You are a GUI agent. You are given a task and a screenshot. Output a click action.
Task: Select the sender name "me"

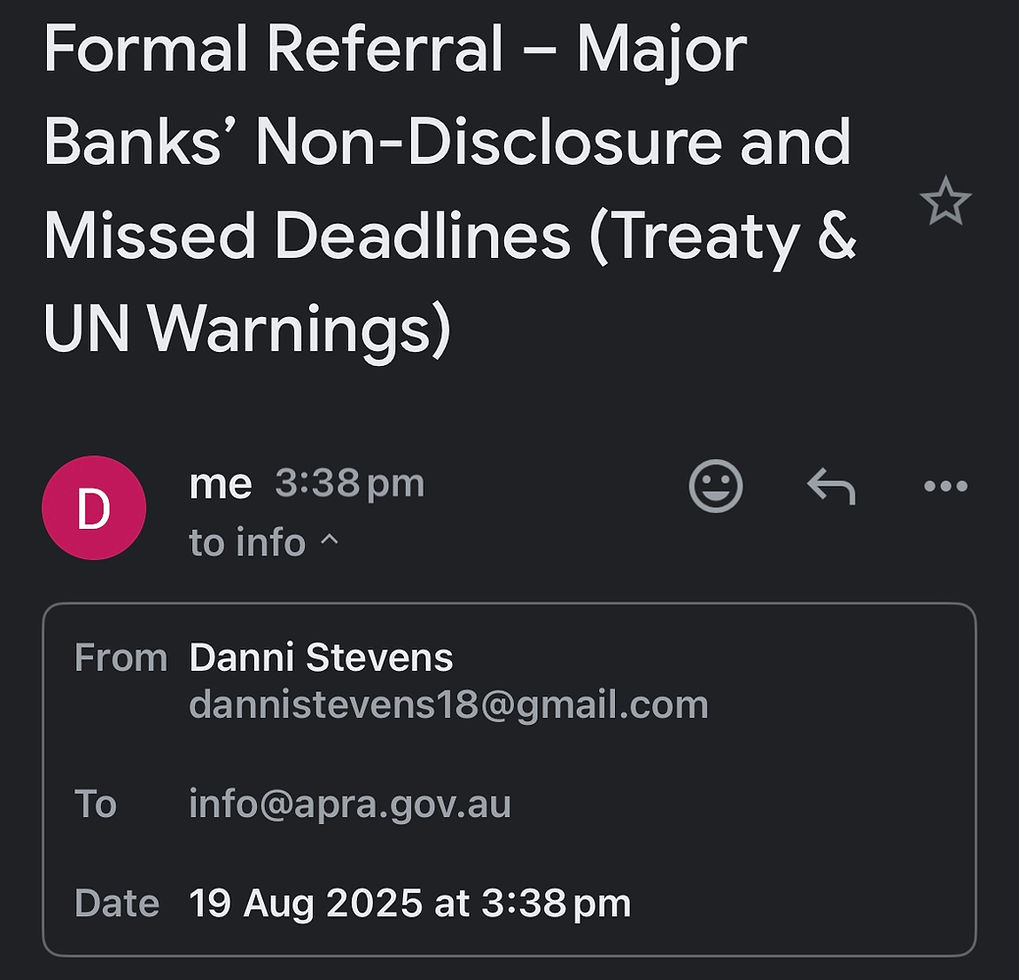tap(220, 484)
